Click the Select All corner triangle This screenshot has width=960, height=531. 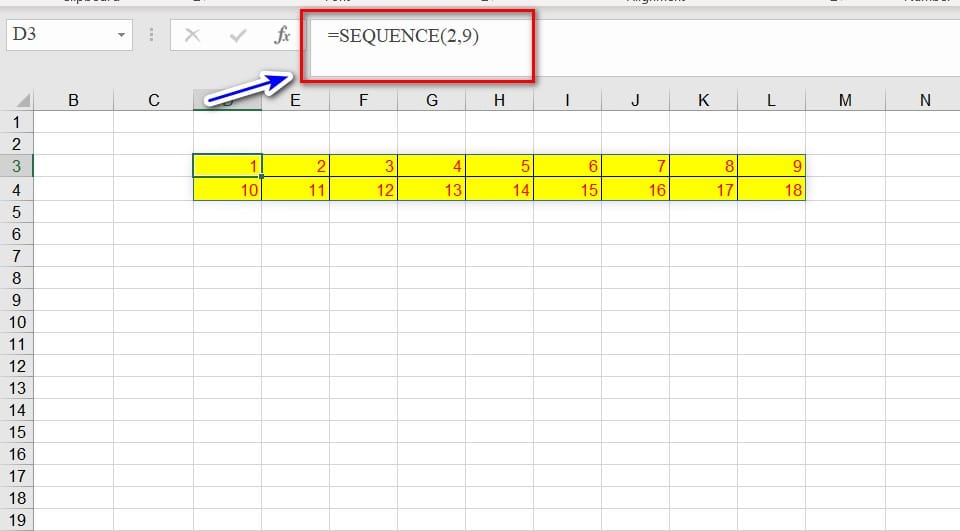(x=22, y=101)
